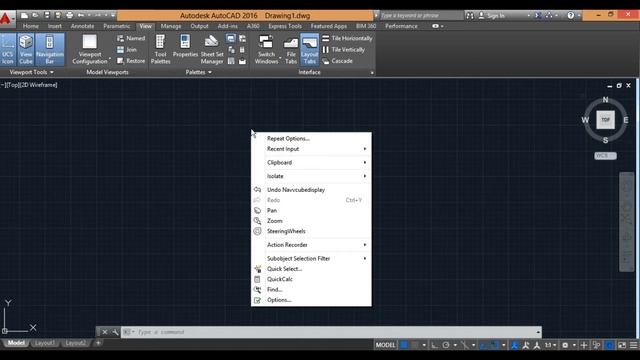Close the command line with X icon

point(105,332)
